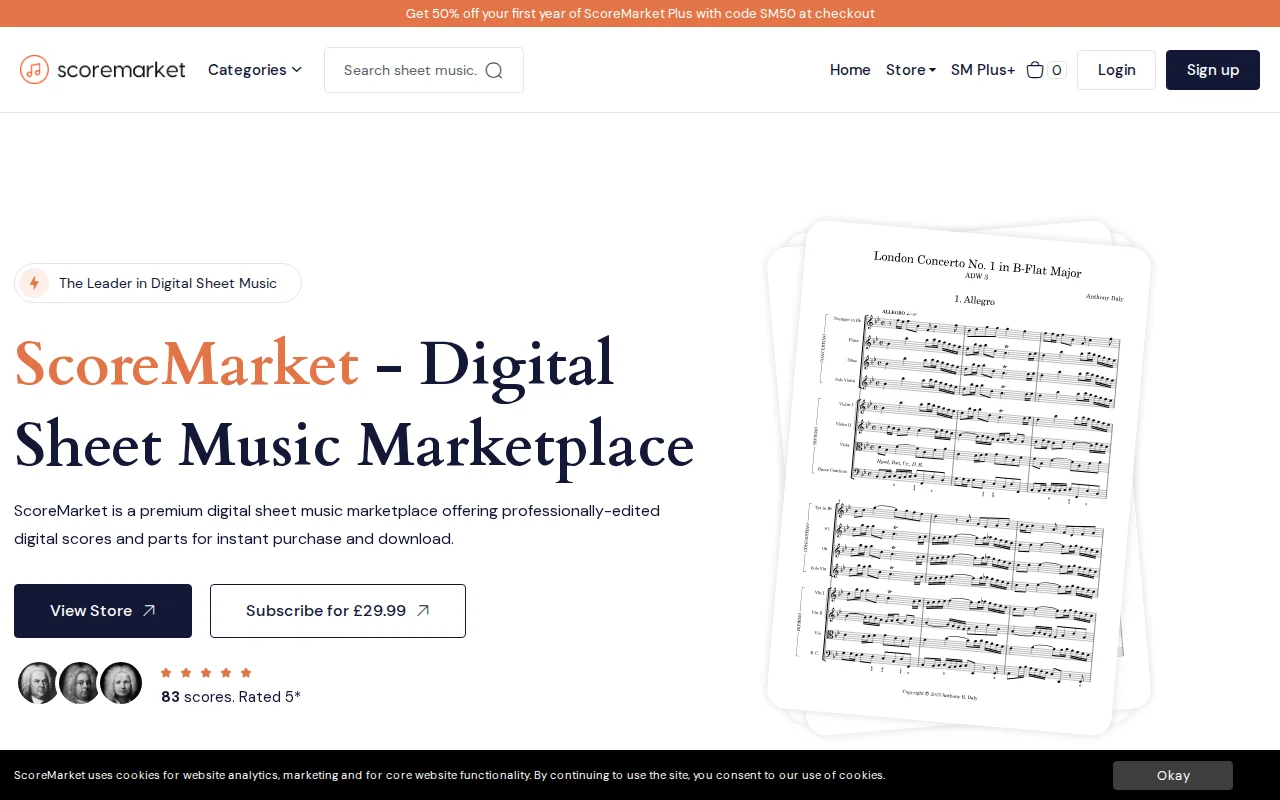Click the Sign up button
Viewport: 1280px width, 800px height.
(1213, 70)
